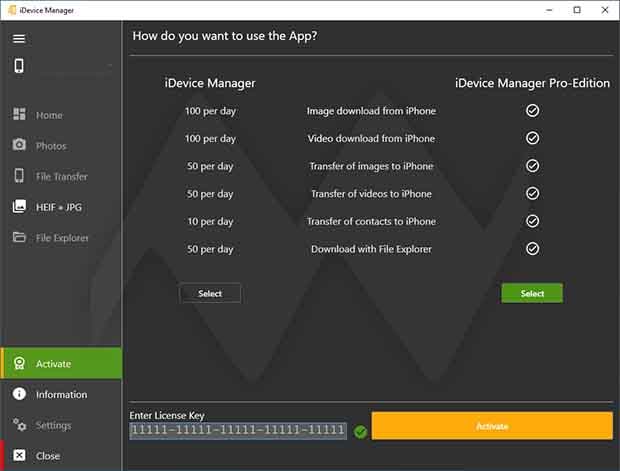
Task: Switch to the HEIF JPG converter
Action: pos(61,207)
